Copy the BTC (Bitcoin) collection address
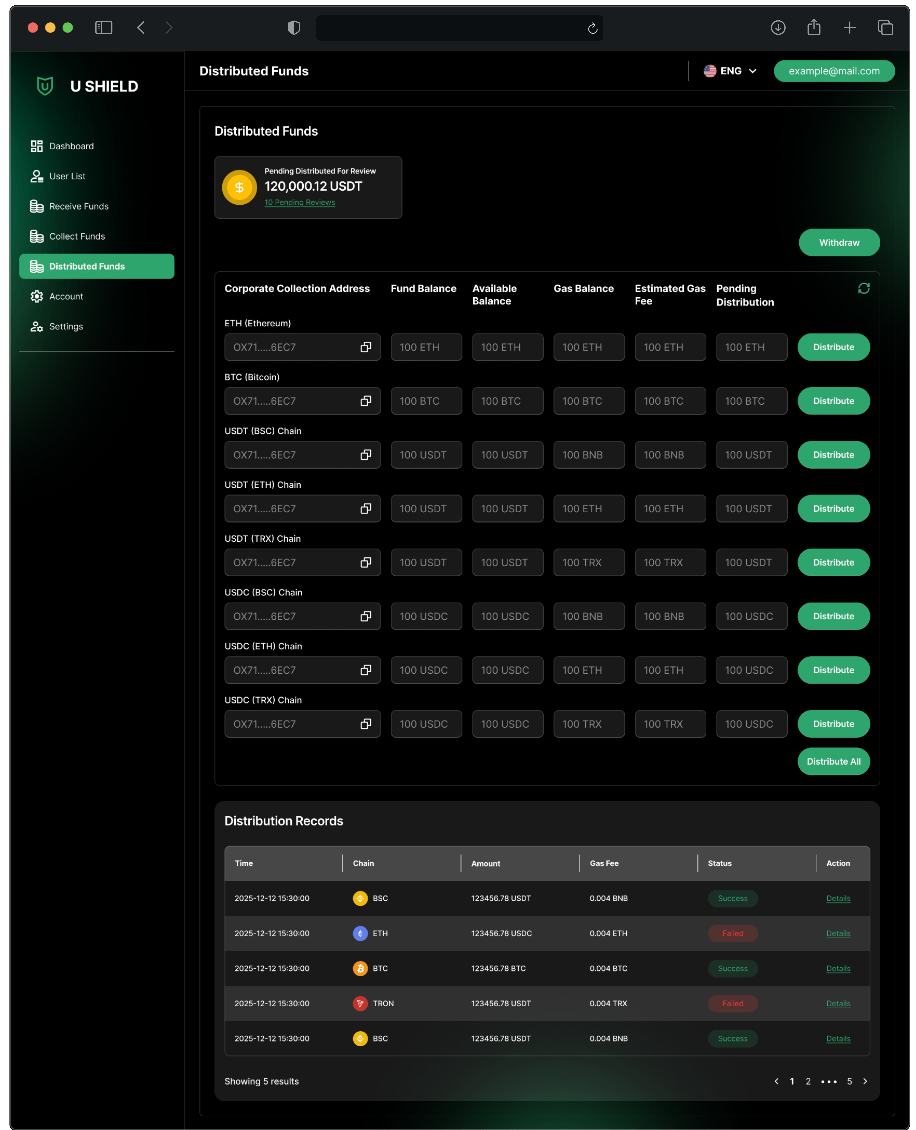The image size is (916, 1130). (366, 401)
